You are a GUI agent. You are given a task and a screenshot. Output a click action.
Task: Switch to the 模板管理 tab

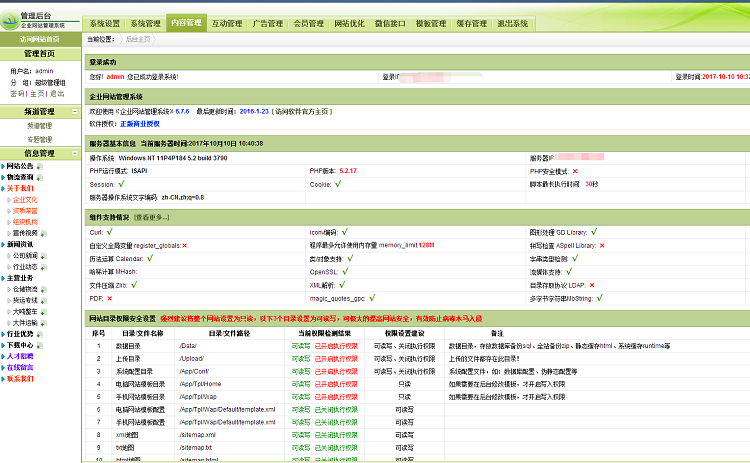[430, 23]
